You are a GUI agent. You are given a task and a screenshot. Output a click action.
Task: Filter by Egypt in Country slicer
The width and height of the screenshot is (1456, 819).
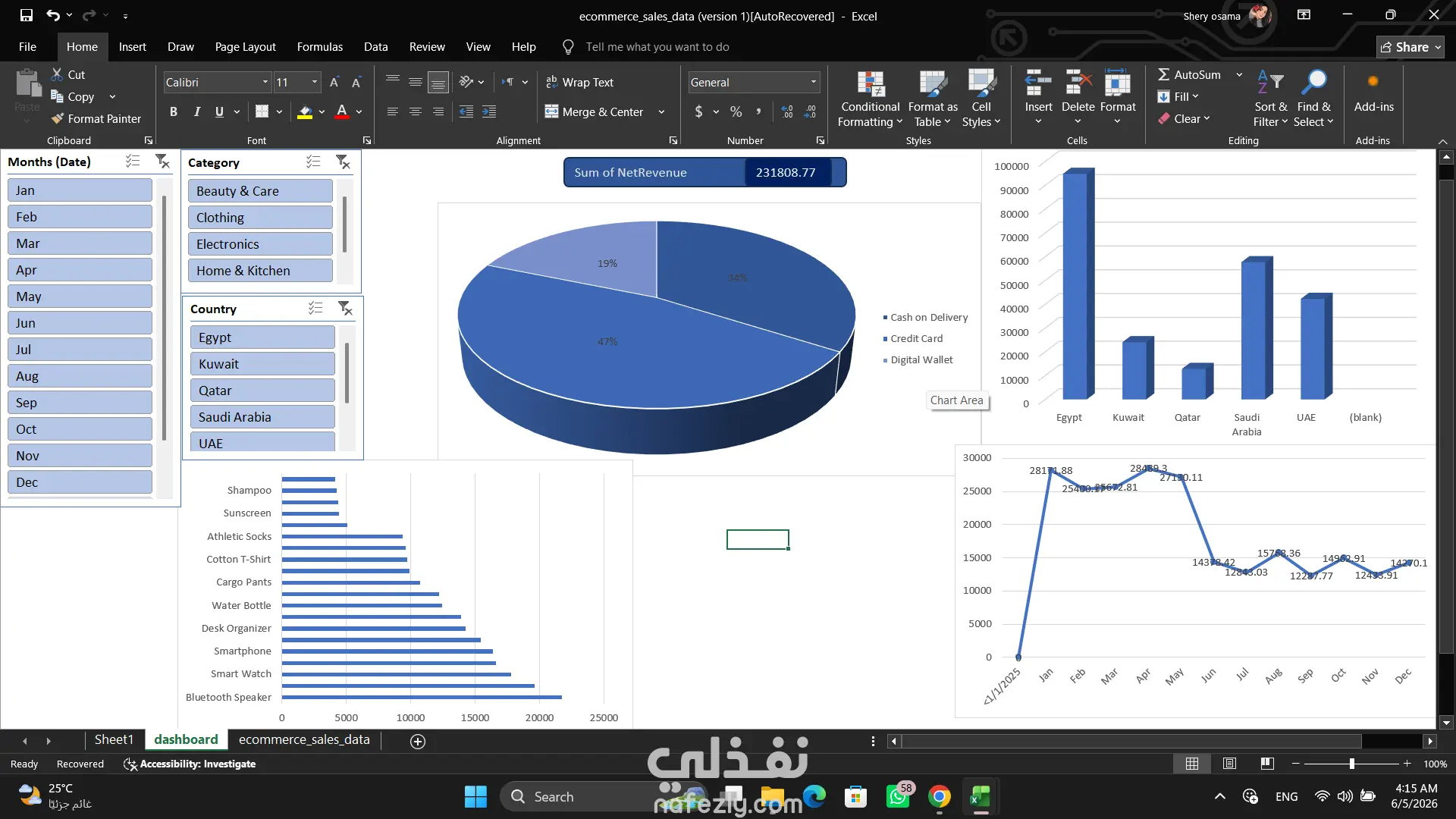pyautogui.click(x=262, y=337)
